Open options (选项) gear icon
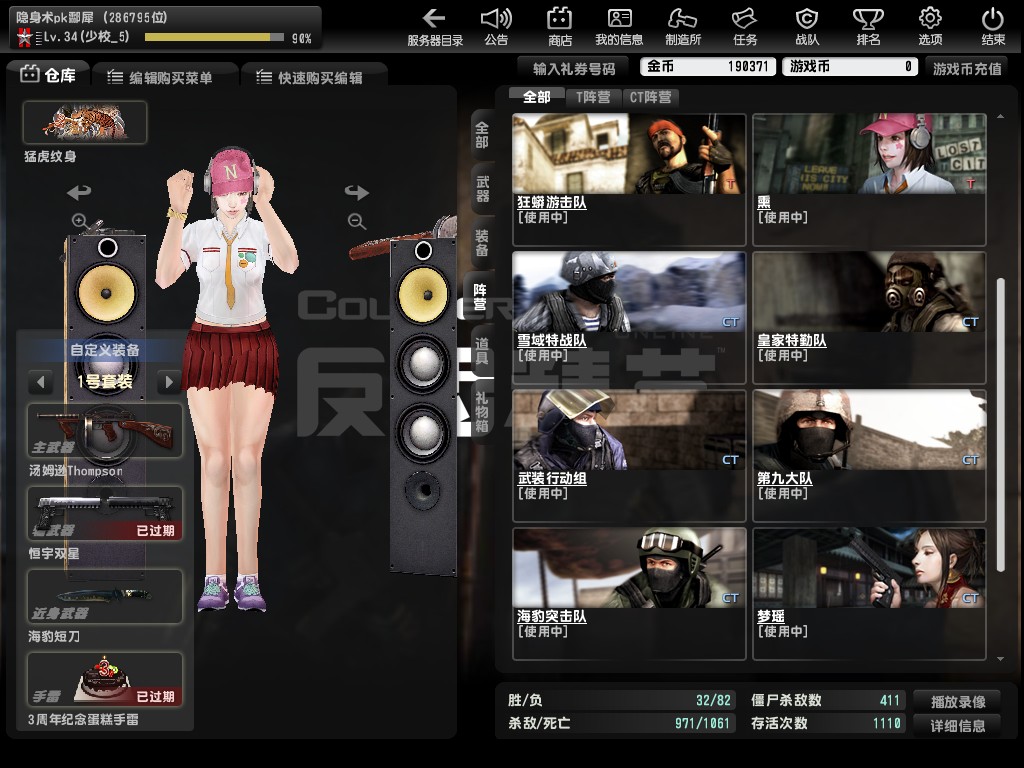Viewport: 1024px width, 768px height. coord(930,27)
